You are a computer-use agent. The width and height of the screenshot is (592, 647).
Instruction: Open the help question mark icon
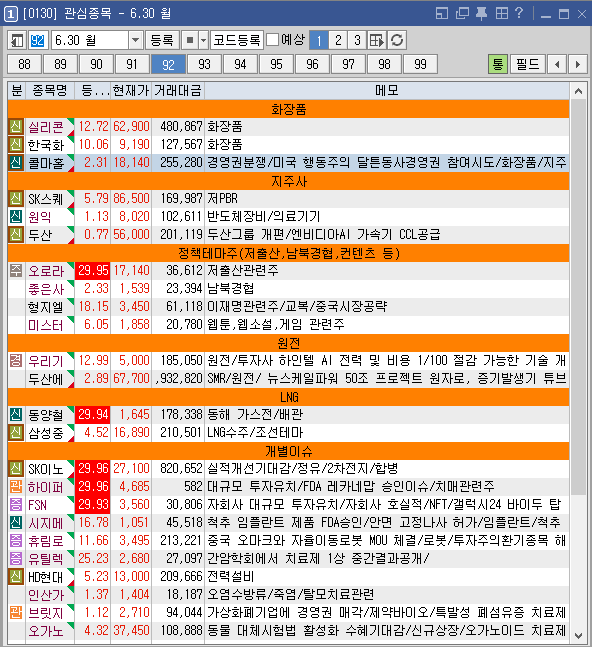click(x=519, y=14)
